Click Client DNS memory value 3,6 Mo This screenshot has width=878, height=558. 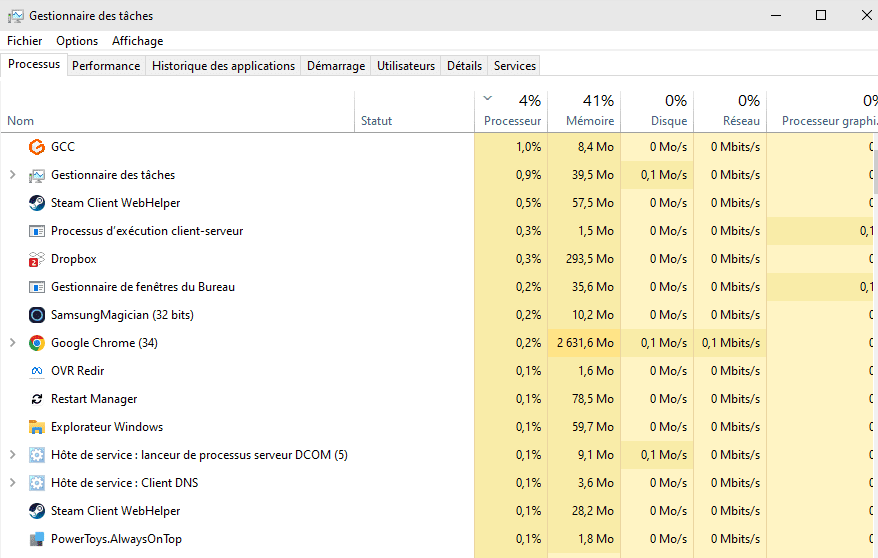click(596, 482)
